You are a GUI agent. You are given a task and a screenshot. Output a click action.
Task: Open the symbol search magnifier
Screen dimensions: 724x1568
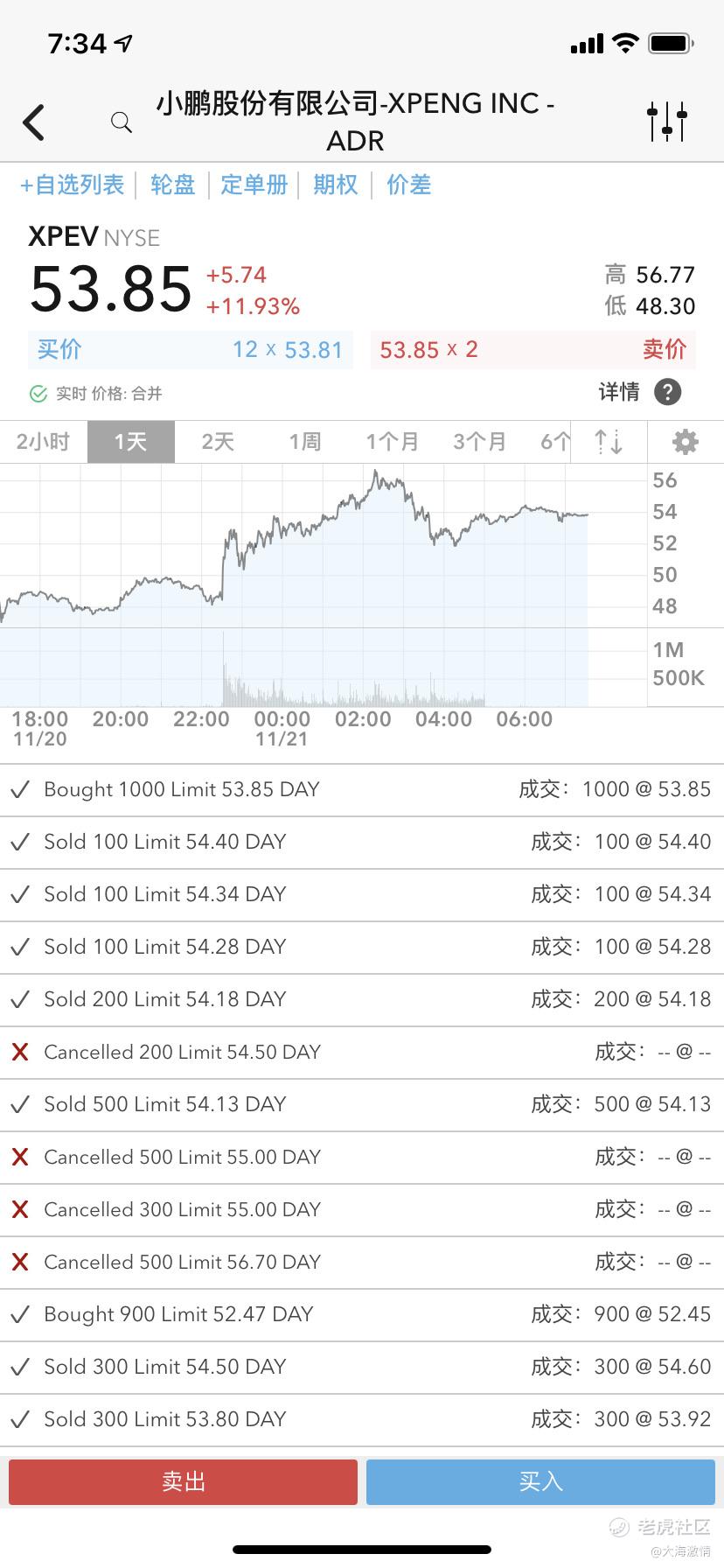122,122
